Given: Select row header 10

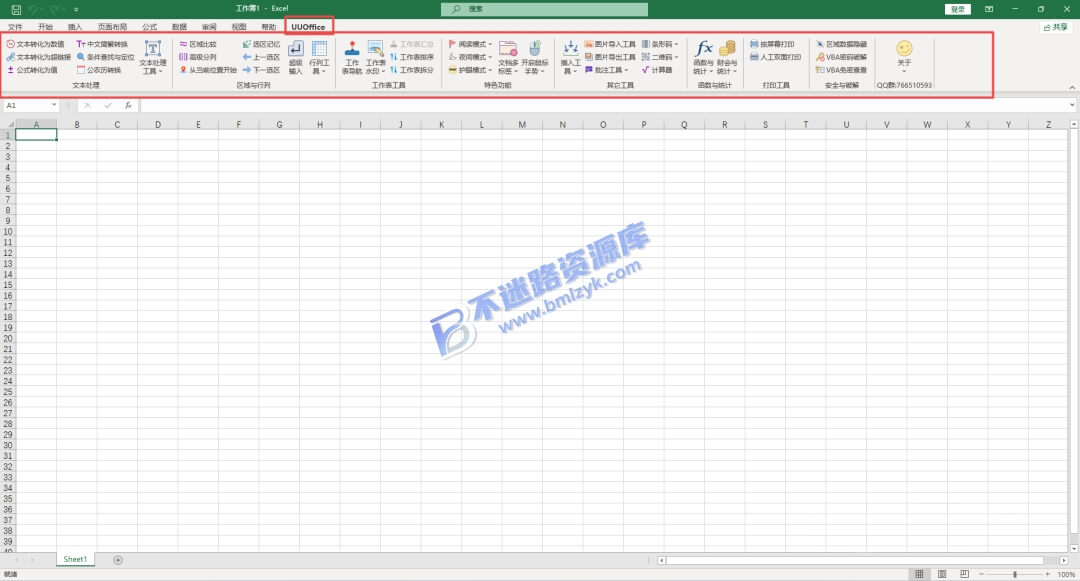Looking at the screenshot, I should point(8,231).
